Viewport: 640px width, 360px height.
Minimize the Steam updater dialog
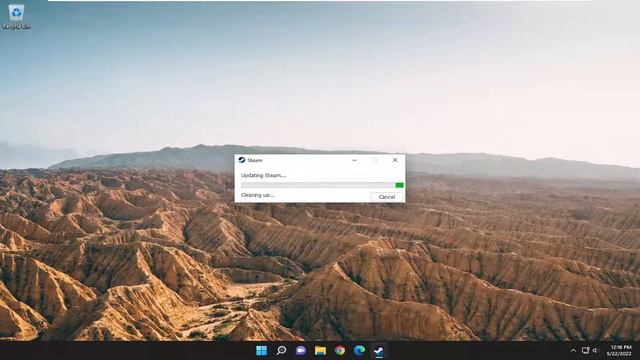[x=354, y=160]
